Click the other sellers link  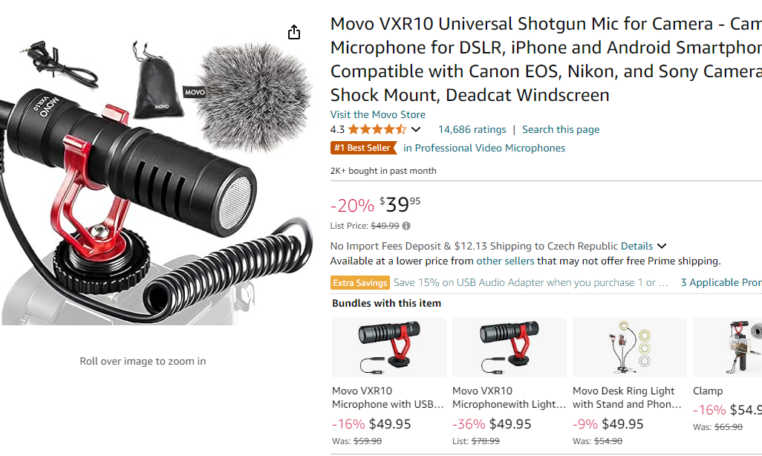click(505, 261)
